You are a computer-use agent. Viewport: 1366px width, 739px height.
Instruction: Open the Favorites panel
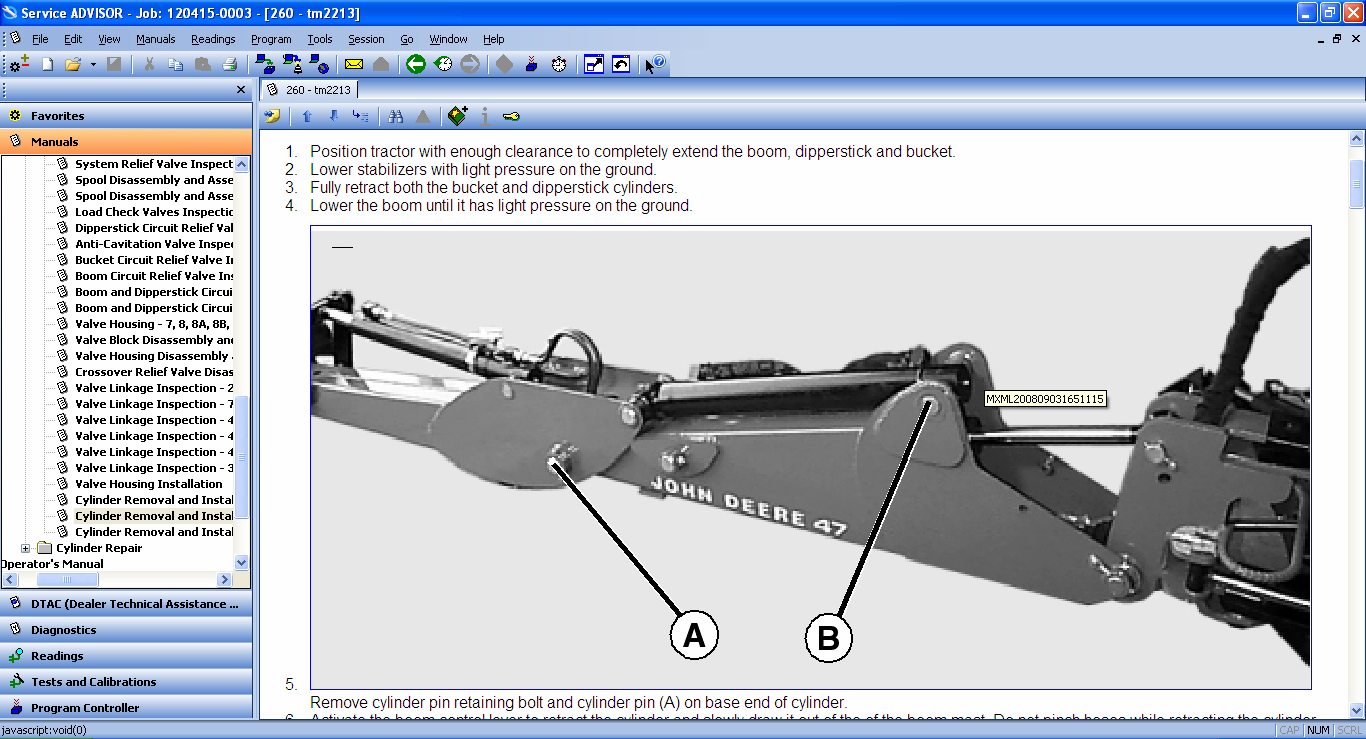pos(126,116)
